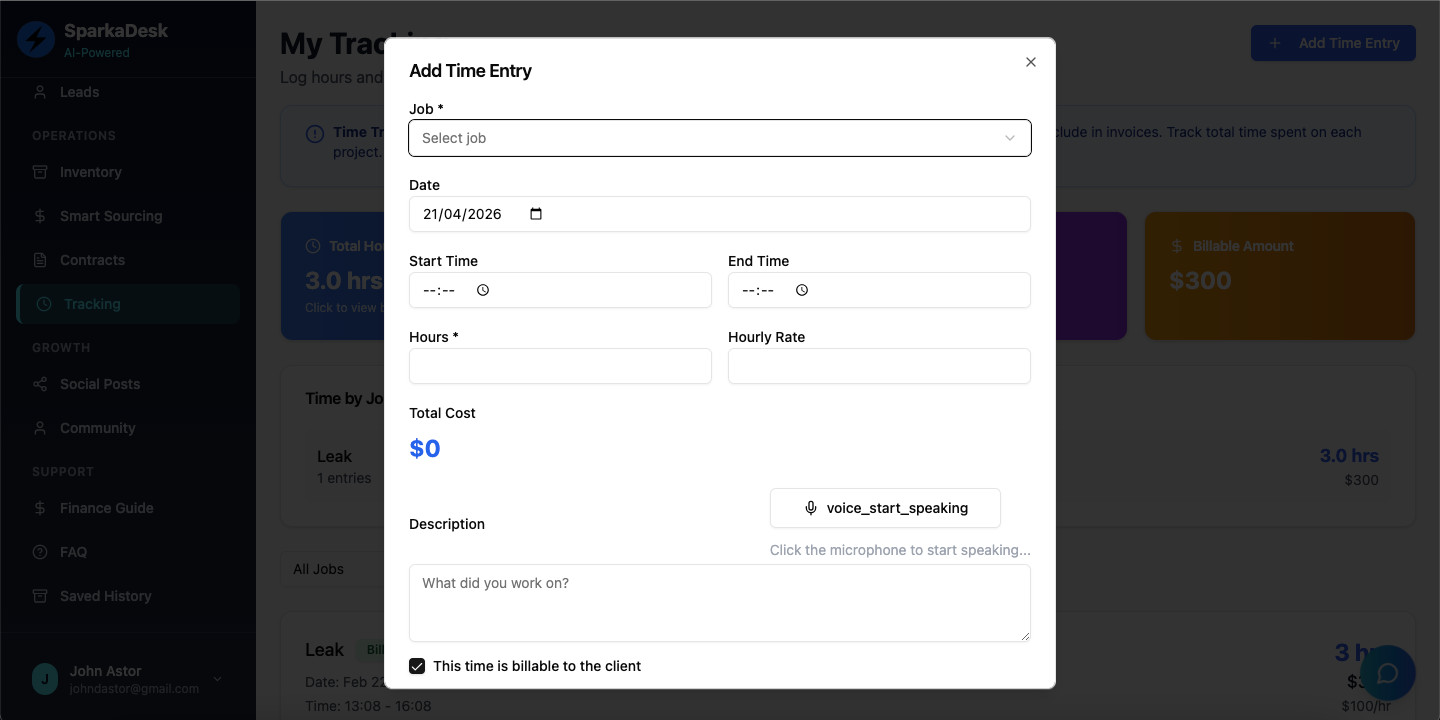The width and height of the screenshot is (1440, 720).
Task: Click the End Time field
Action: pos(879,290)
